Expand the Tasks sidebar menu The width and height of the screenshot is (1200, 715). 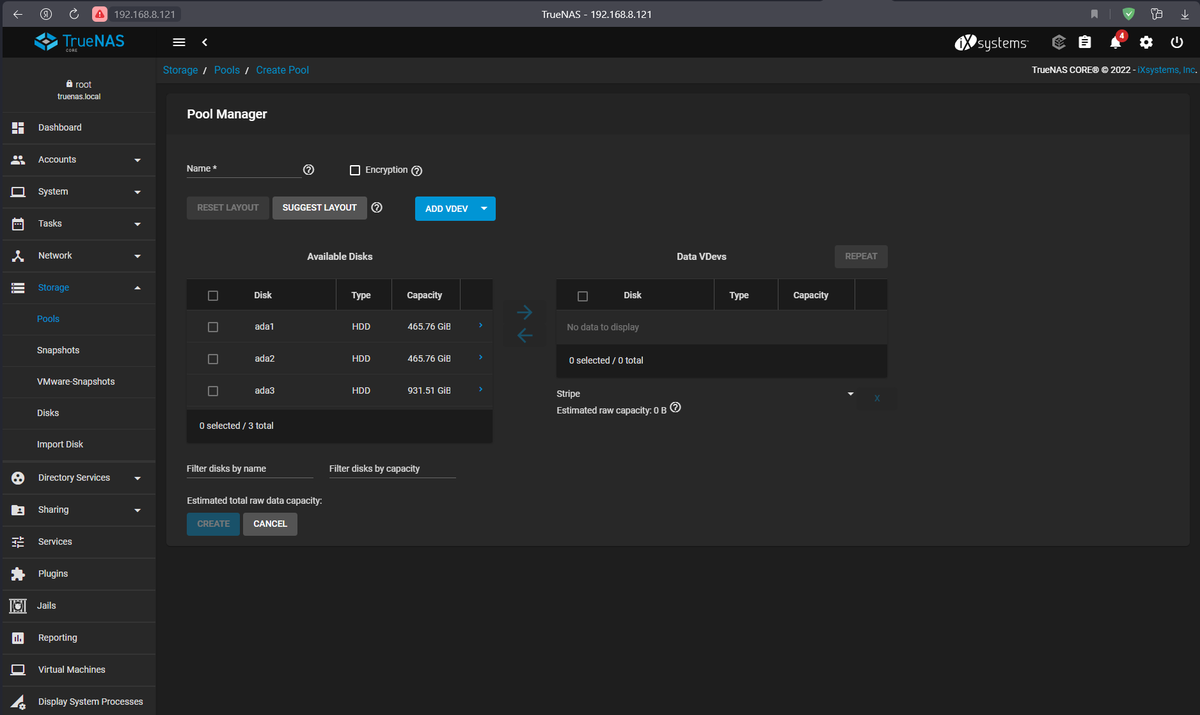[137, 224]
